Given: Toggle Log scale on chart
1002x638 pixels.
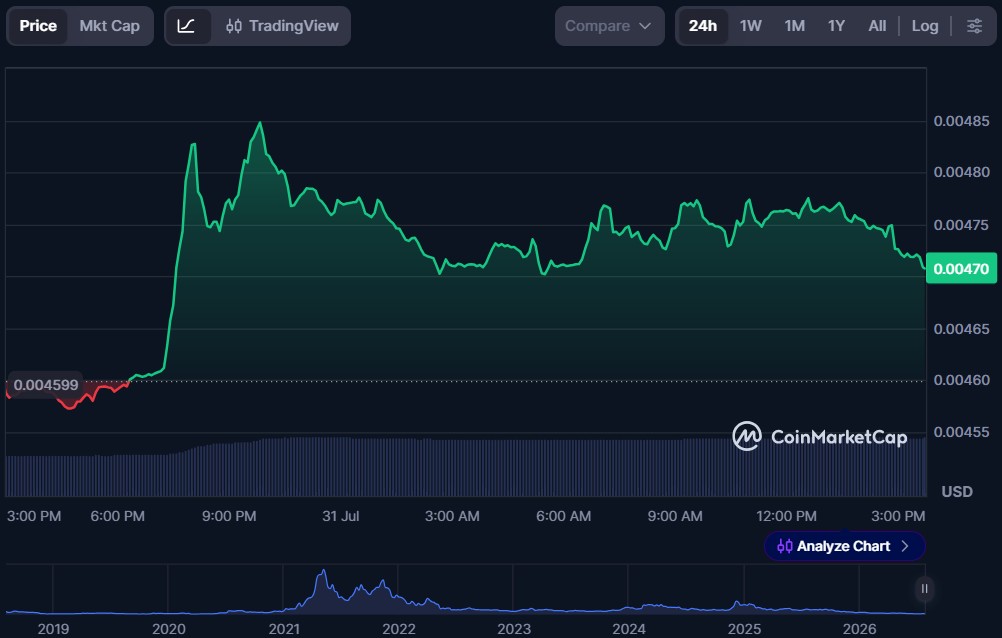Looking at the screenshot, I should pyautogui.click(x=925, y=26).
